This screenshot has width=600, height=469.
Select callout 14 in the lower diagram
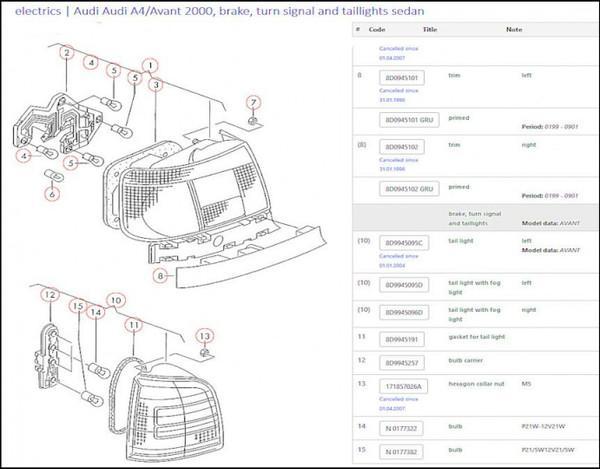[97, 313]
